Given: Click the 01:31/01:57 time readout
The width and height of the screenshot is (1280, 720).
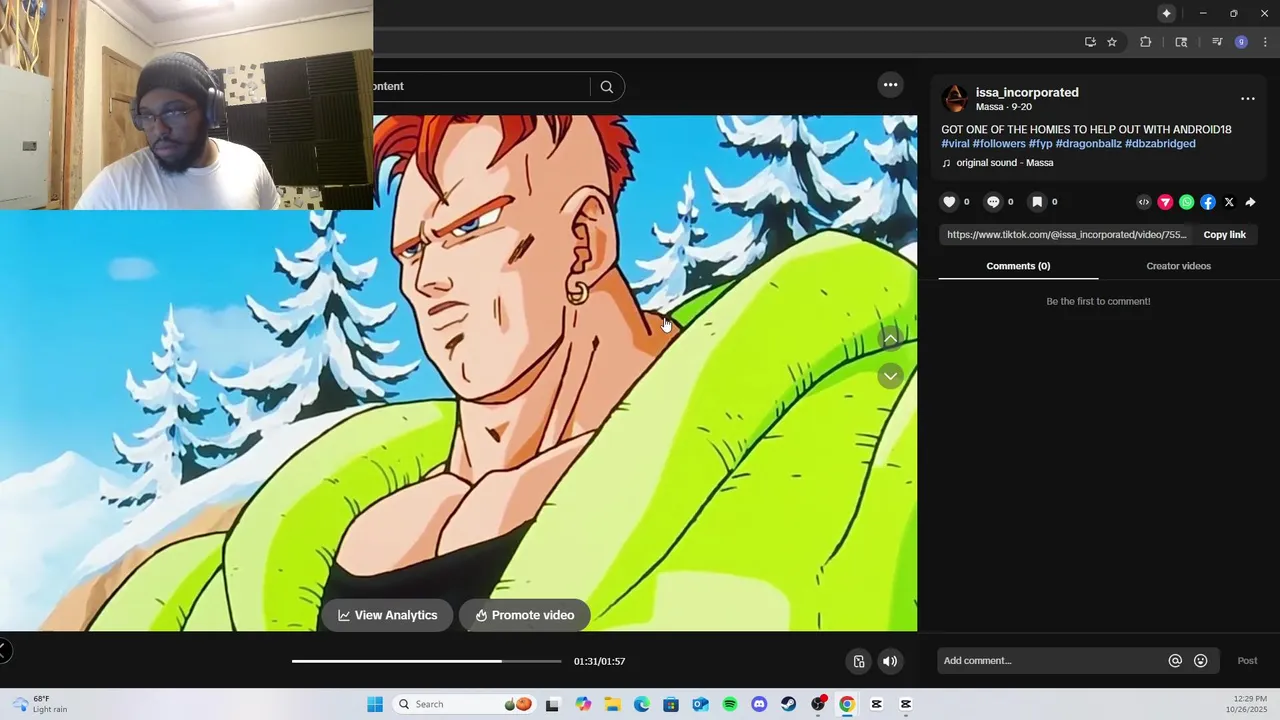Looking at the screenshot, I should point(599,661).
